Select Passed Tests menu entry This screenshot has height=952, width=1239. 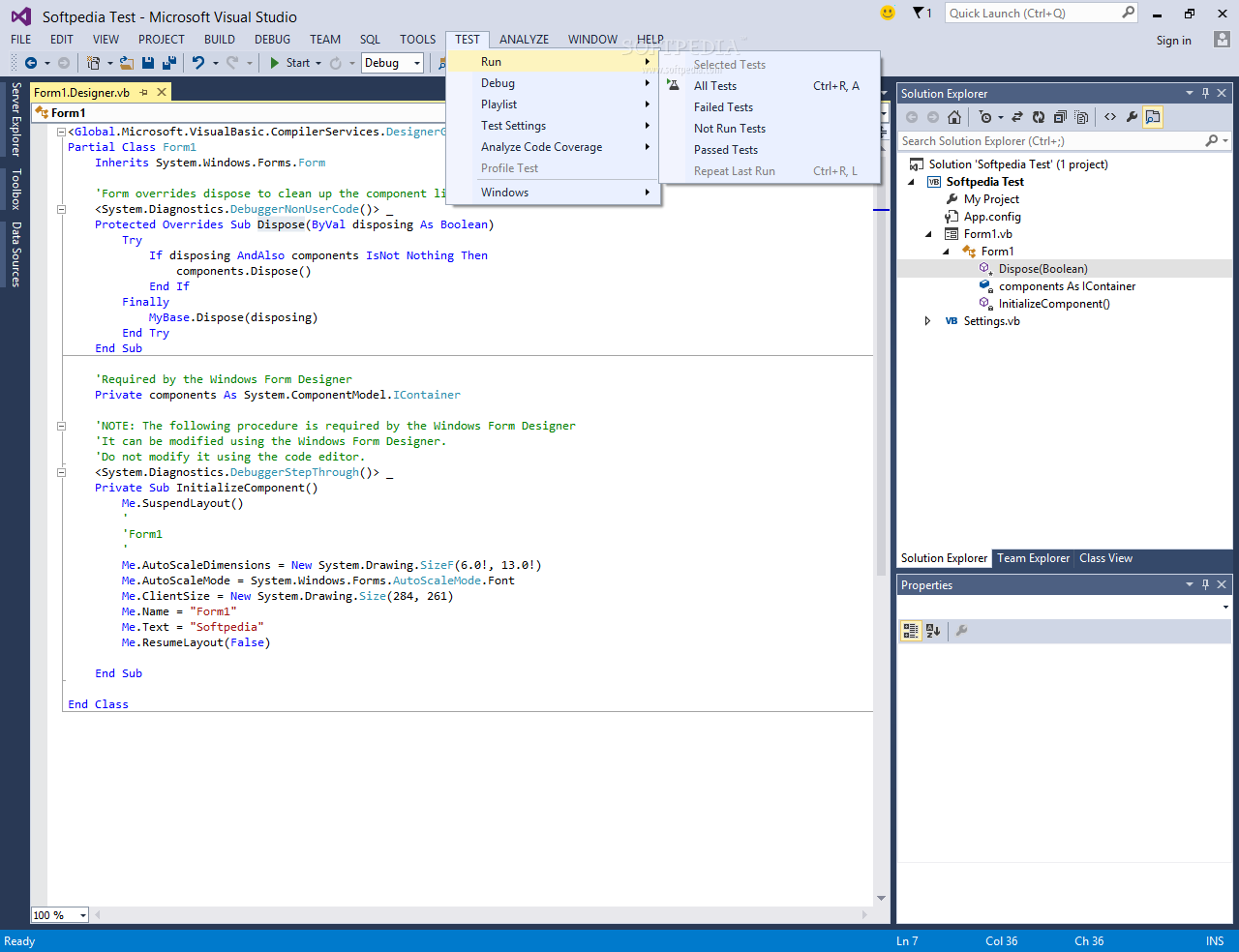[771, 150]
